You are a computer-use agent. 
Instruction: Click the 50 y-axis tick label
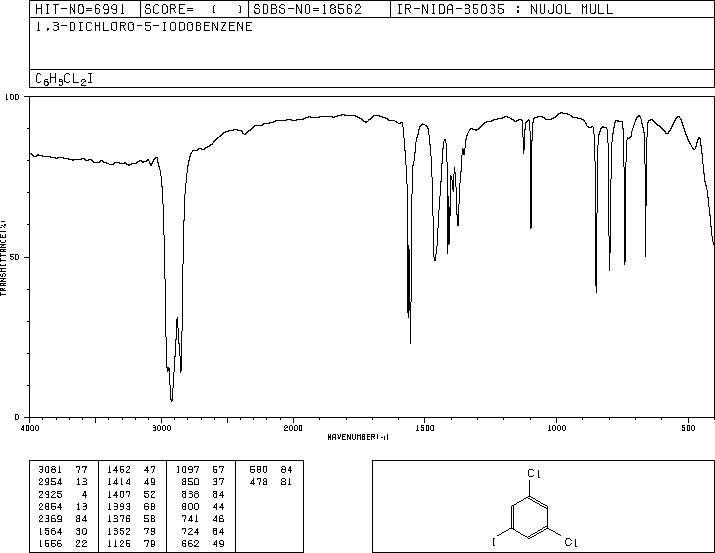point(15,257)
